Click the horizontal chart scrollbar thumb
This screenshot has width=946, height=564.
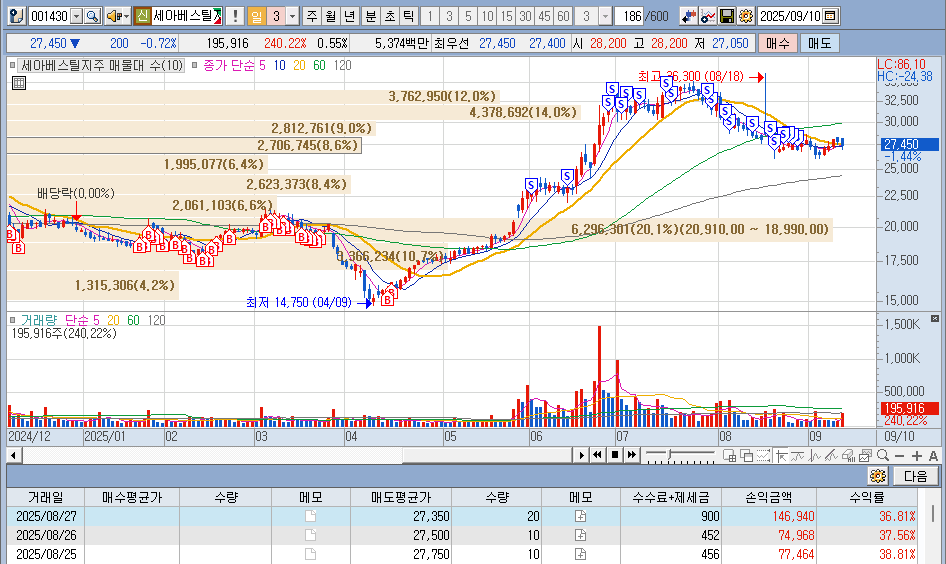click(x=486, y=455)
